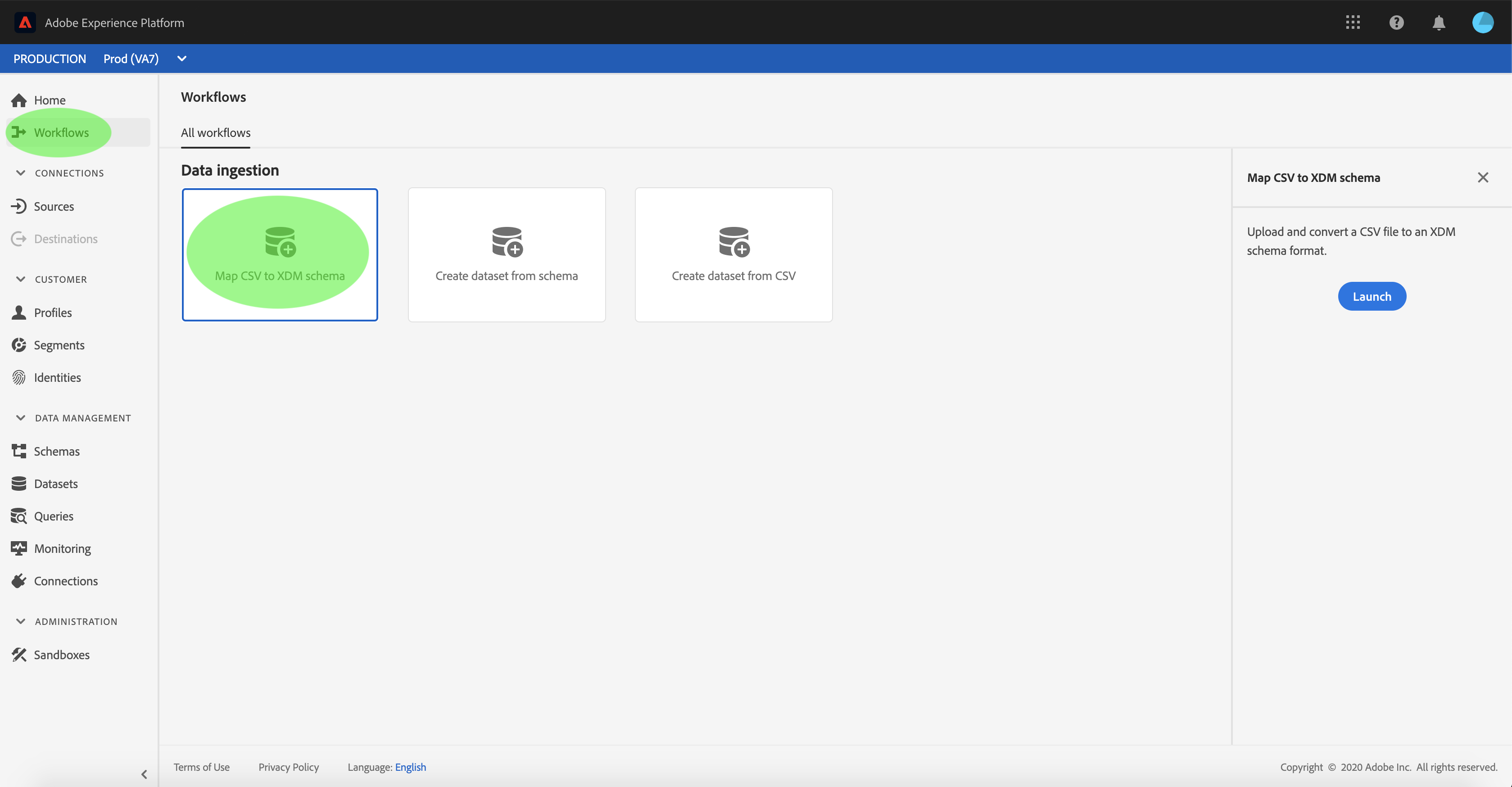
Task: Open Sandboxes under Administration
Action: [61, 654]
